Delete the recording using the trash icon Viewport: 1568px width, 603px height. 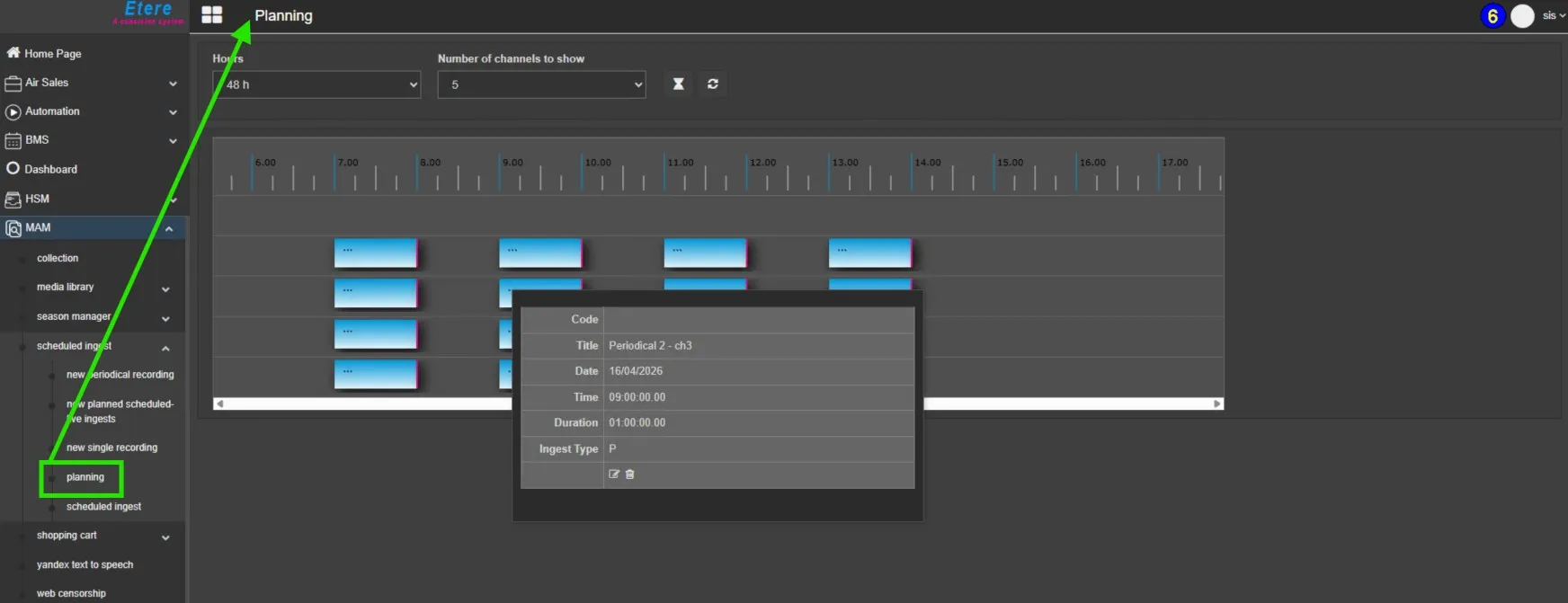click(630, 474)
